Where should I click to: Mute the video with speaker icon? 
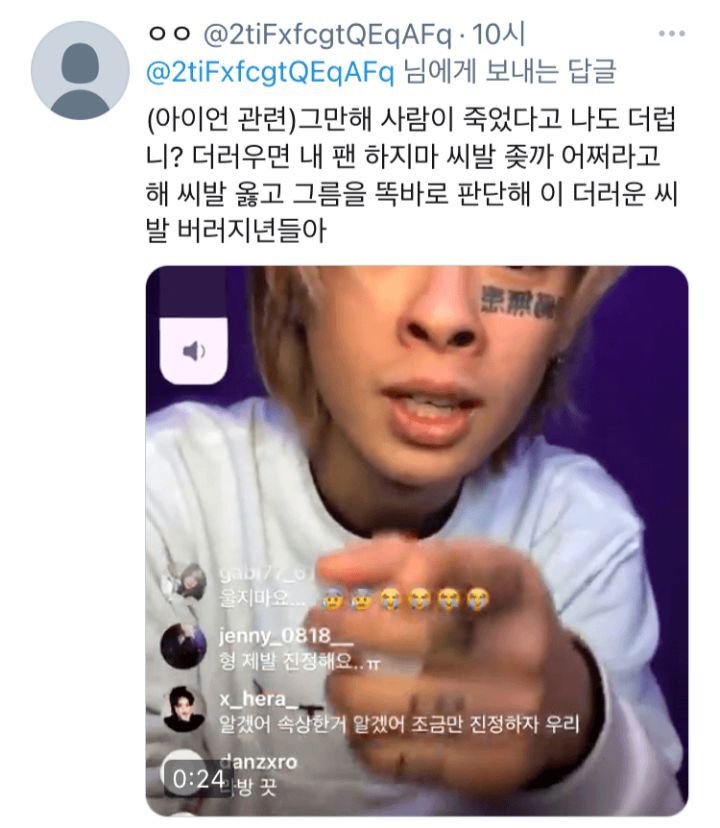pyautogui.click(x=194, y=350)
